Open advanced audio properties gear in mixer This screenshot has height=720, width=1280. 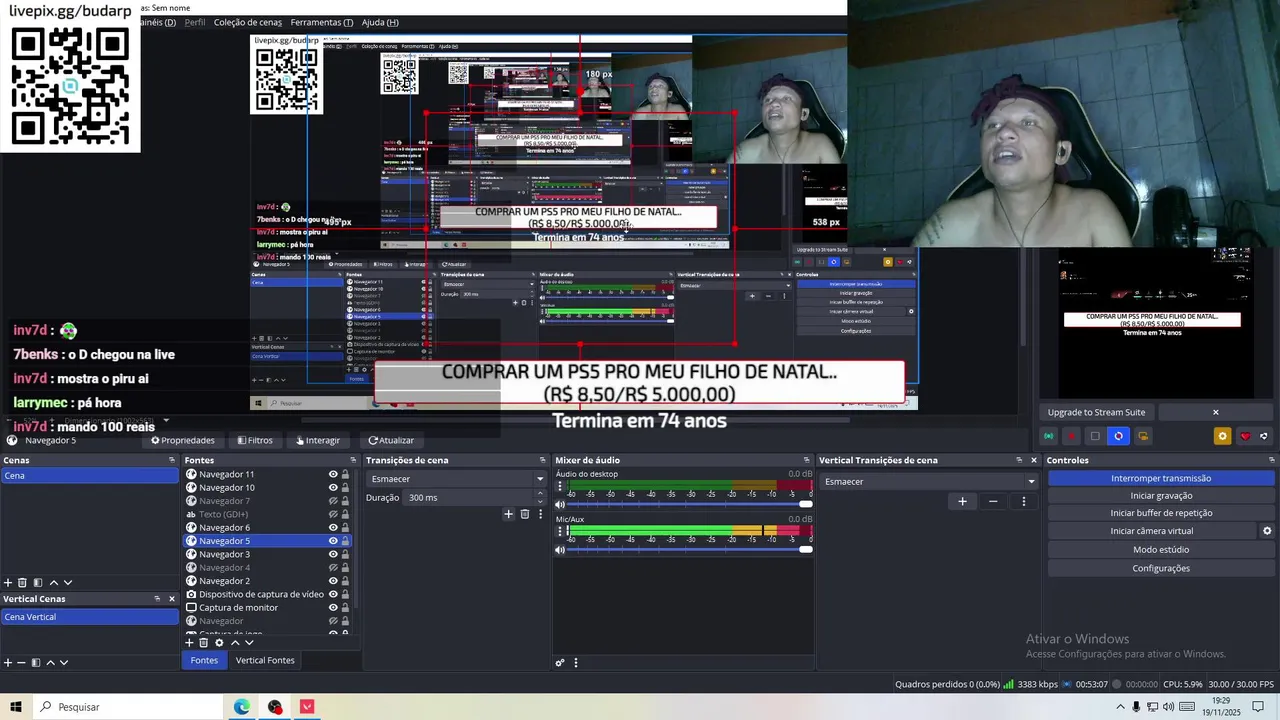(x=560, y=662)
